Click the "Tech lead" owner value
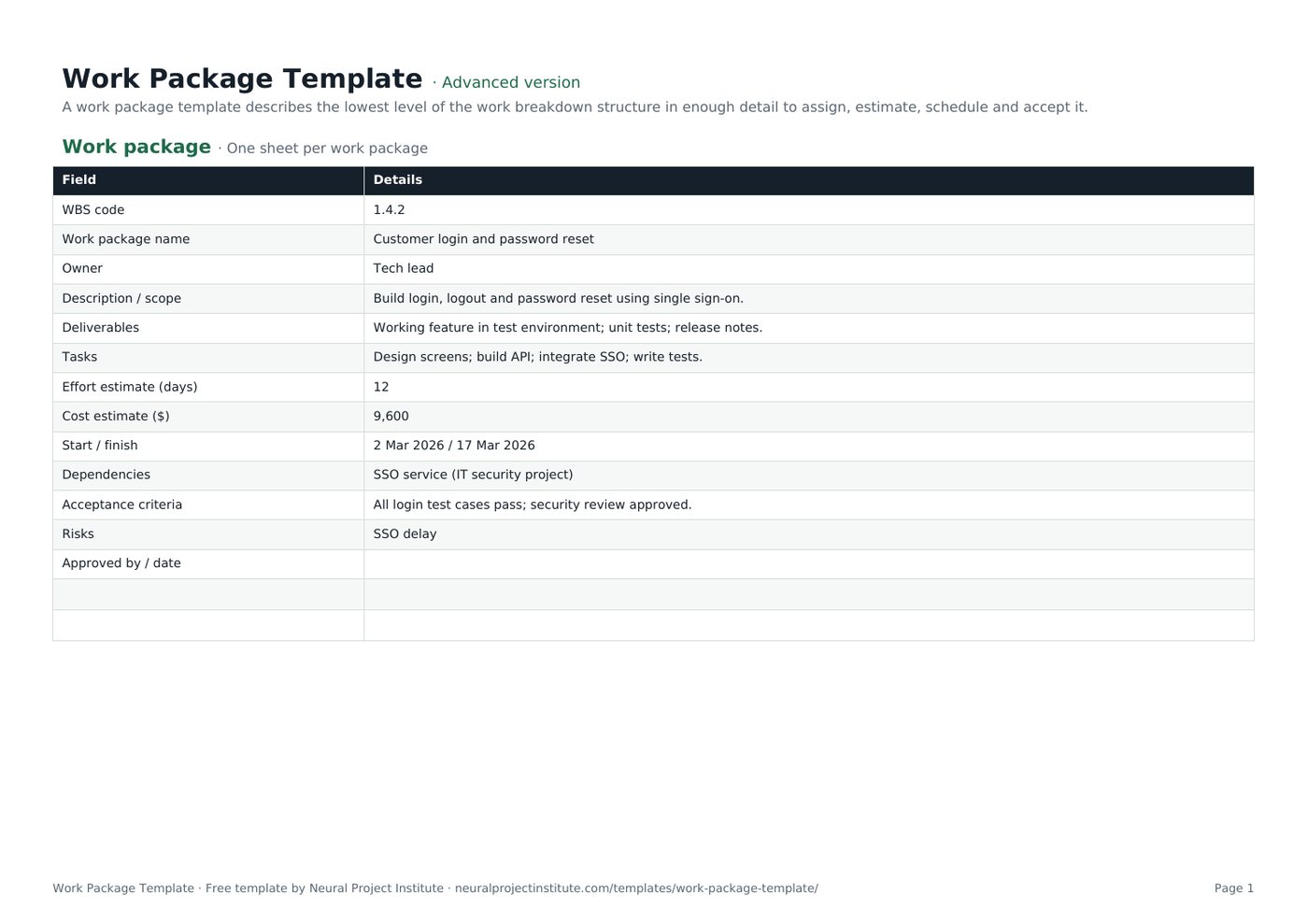The width and height of the screenshot is (1308, 924). (x=809, y=269)
